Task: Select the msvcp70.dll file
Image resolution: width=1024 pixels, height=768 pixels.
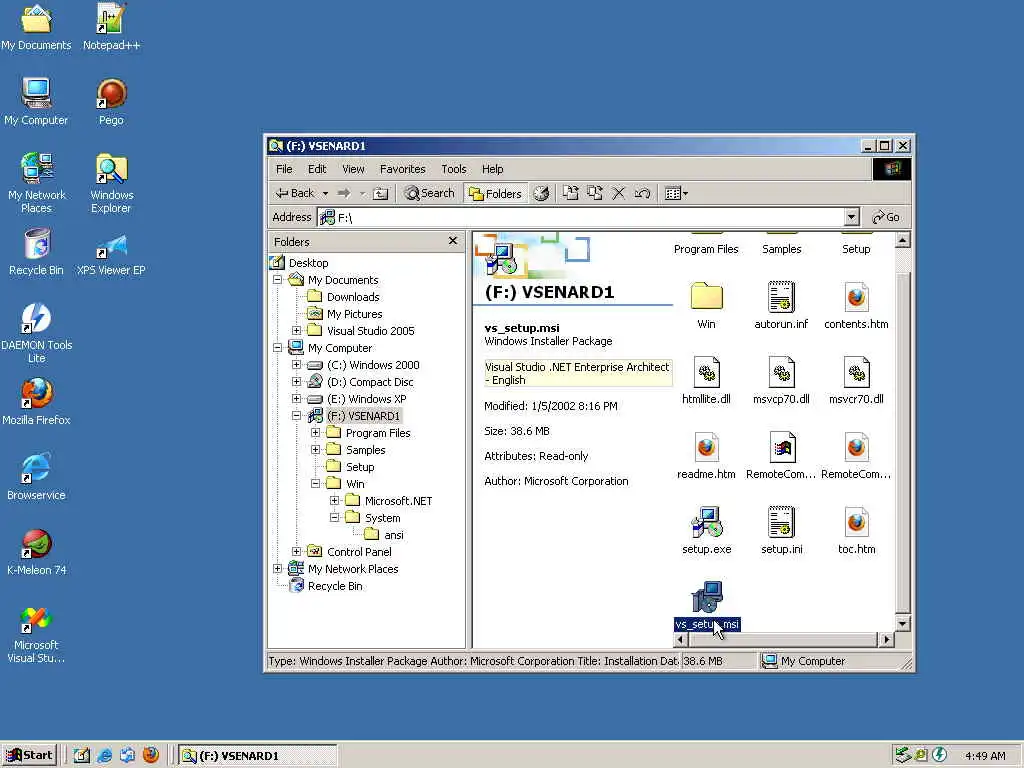Action: pos(782,380)
